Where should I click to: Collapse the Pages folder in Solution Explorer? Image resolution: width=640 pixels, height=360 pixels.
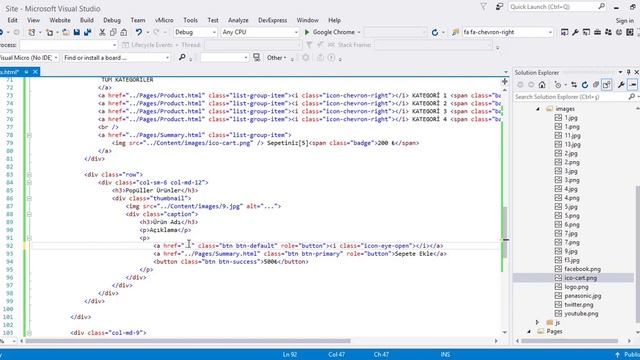529,331
